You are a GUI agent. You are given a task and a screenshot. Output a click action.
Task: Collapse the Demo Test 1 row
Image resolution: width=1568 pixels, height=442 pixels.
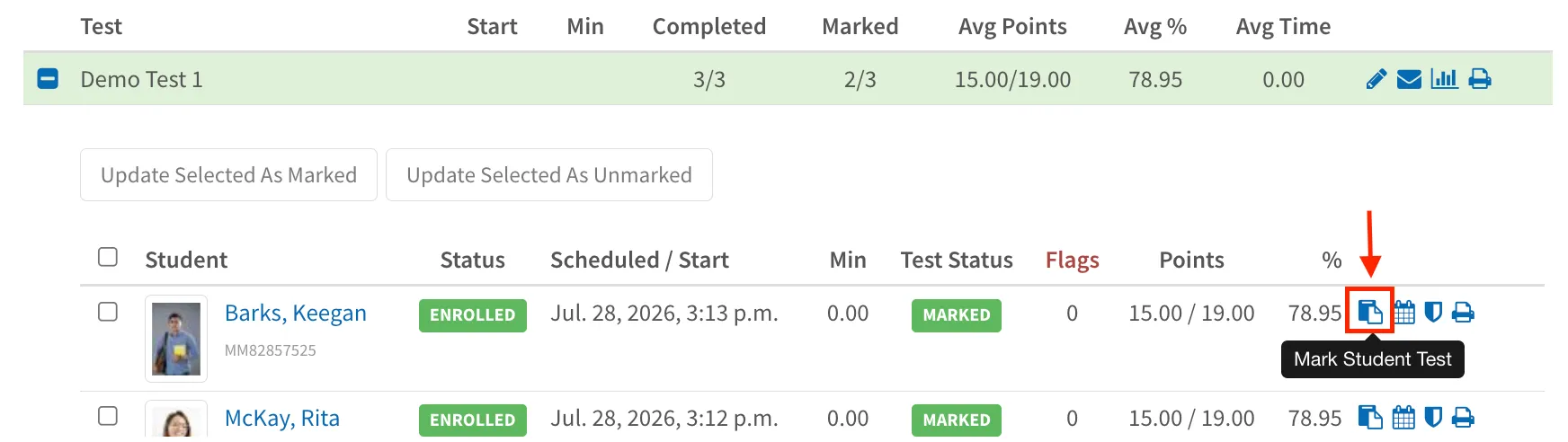(48, 79)
